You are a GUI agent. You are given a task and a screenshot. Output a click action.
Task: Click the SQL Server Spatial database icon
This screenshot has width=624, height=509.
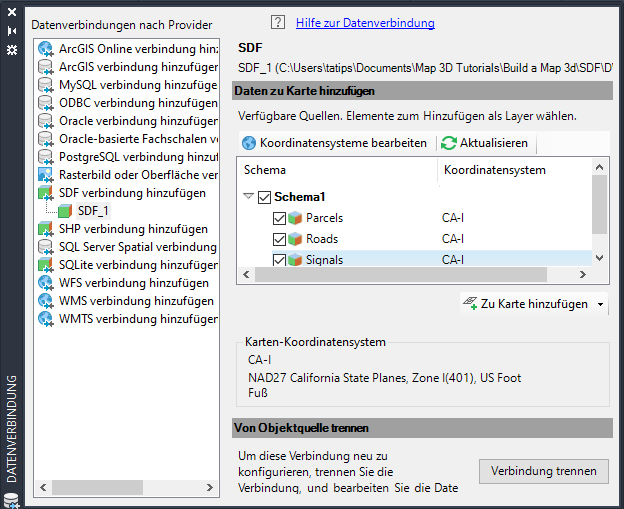click(45, 247)
